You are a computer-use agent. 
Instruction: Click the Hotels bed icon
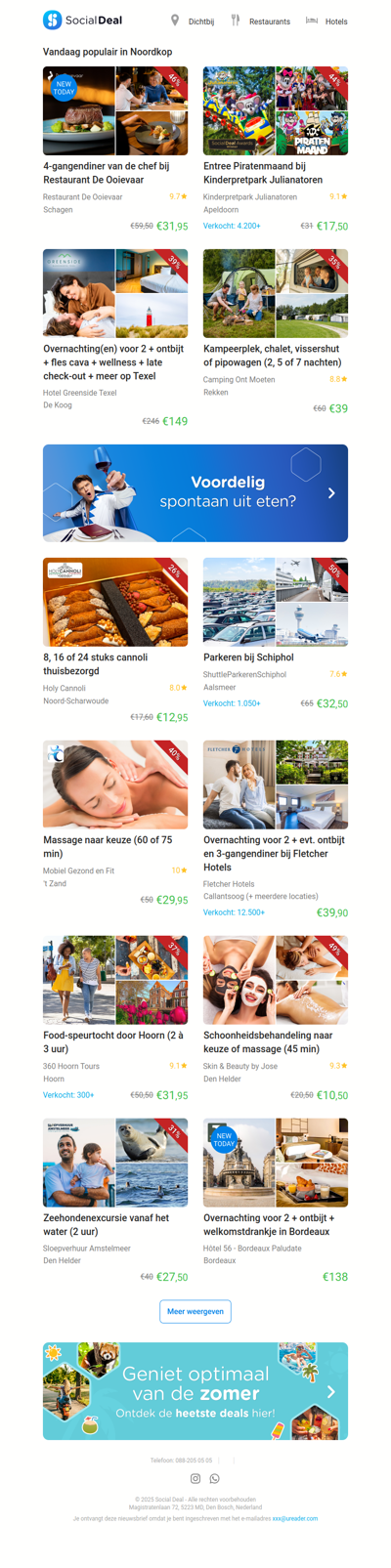[312, 20]
